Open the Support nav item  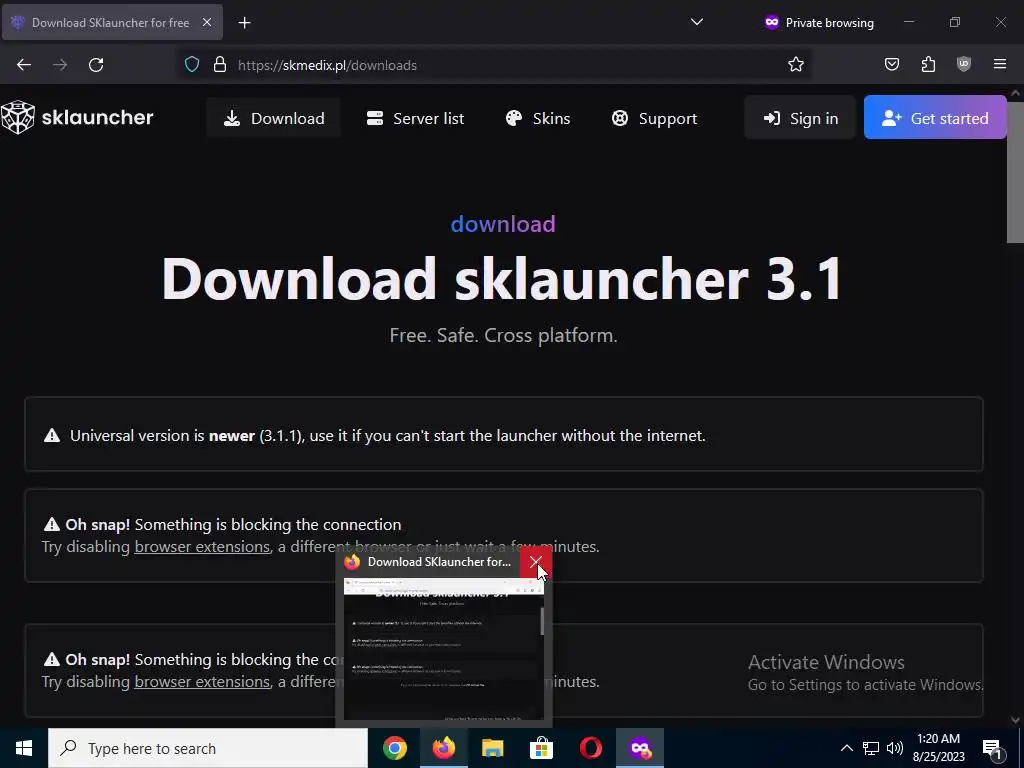pyautogui.click(x=654, y=118)
